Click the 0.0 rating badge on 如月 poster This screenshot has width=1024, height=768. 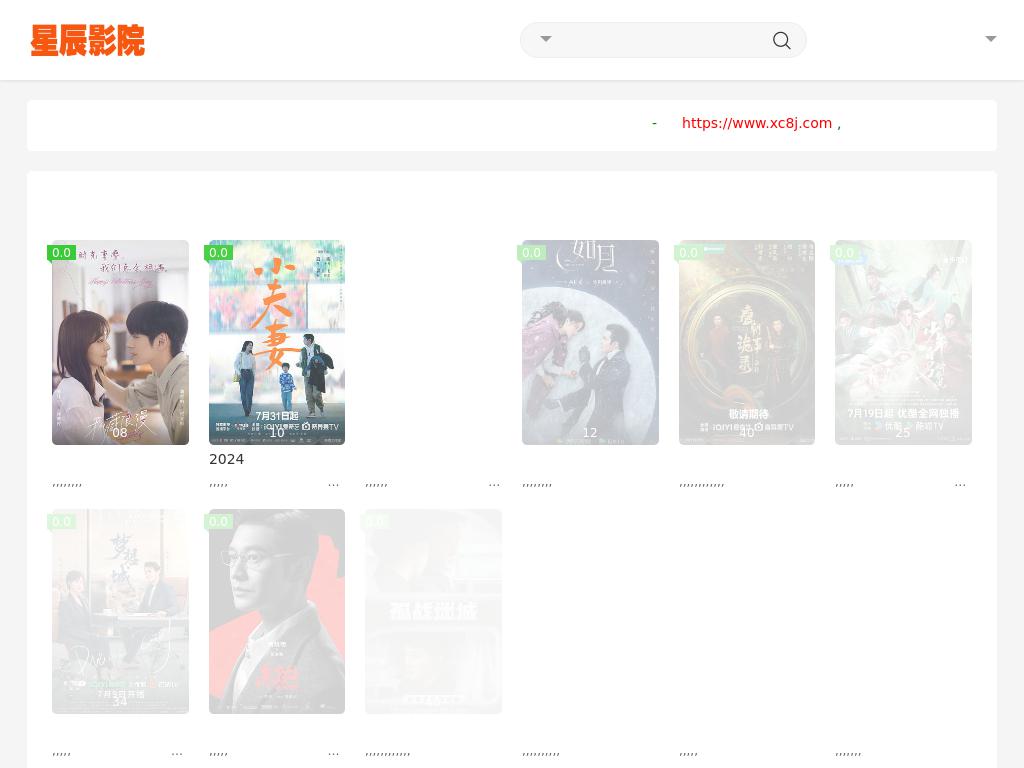click(532, 253)
